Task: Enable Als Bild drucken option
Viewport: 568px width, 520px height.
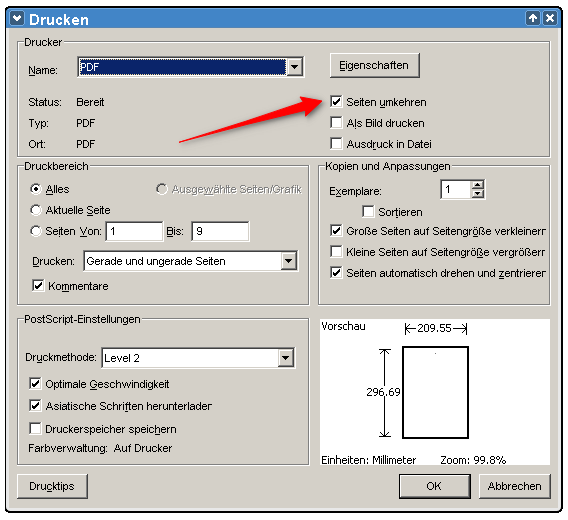Action: coord(336,123)
